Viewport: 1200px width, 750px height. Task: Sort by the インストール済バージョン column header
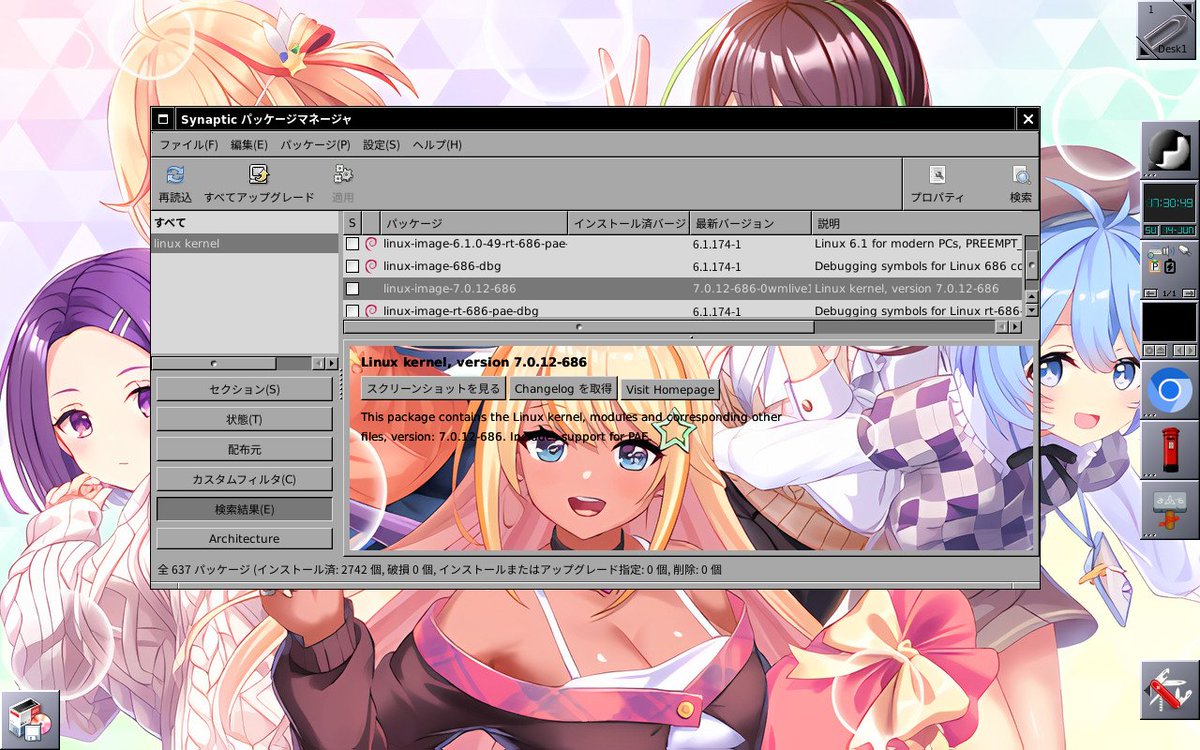[x=628, y=223]
